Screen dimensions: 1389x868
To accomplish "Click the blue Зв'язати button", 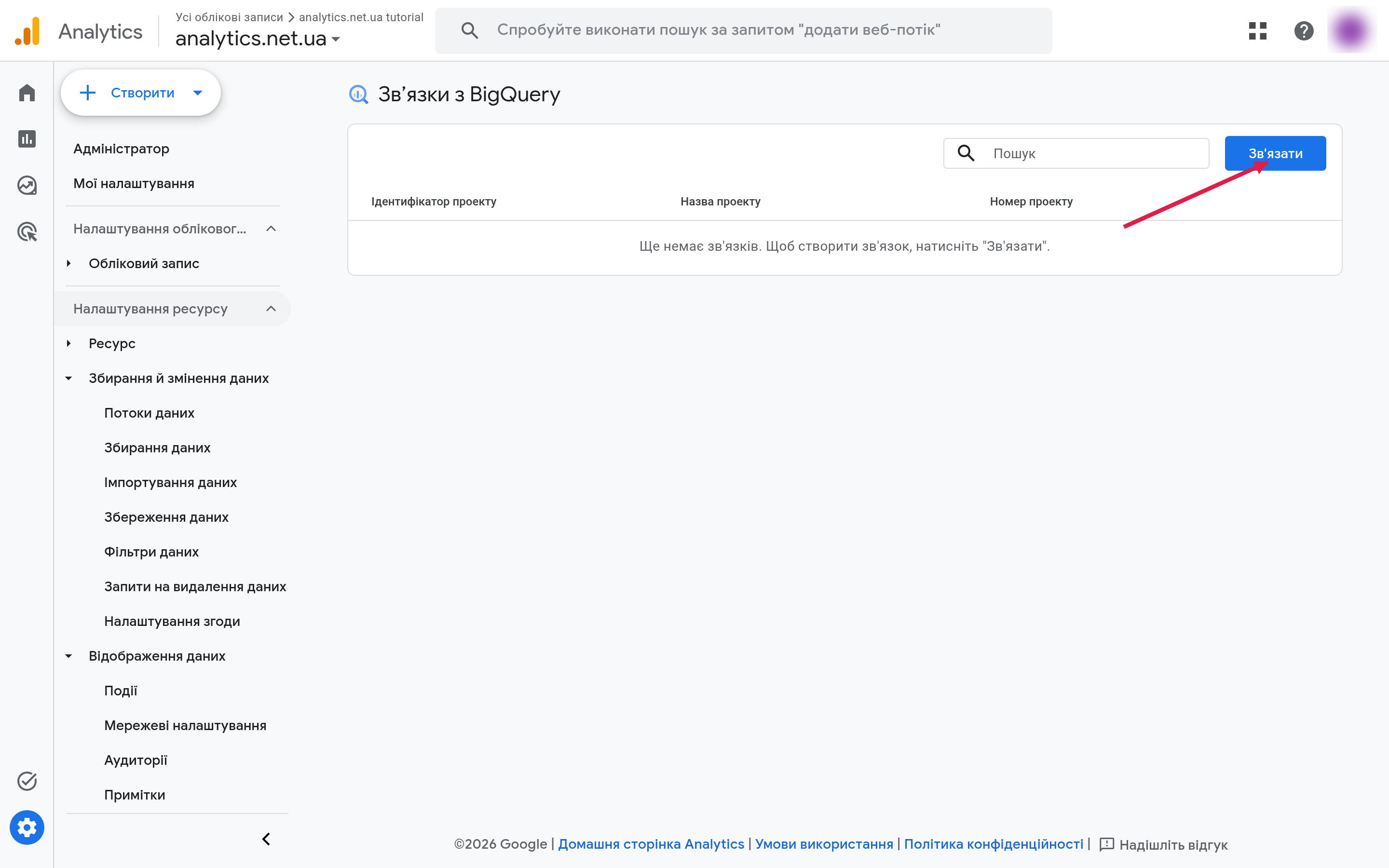I will coord(1275,153).
